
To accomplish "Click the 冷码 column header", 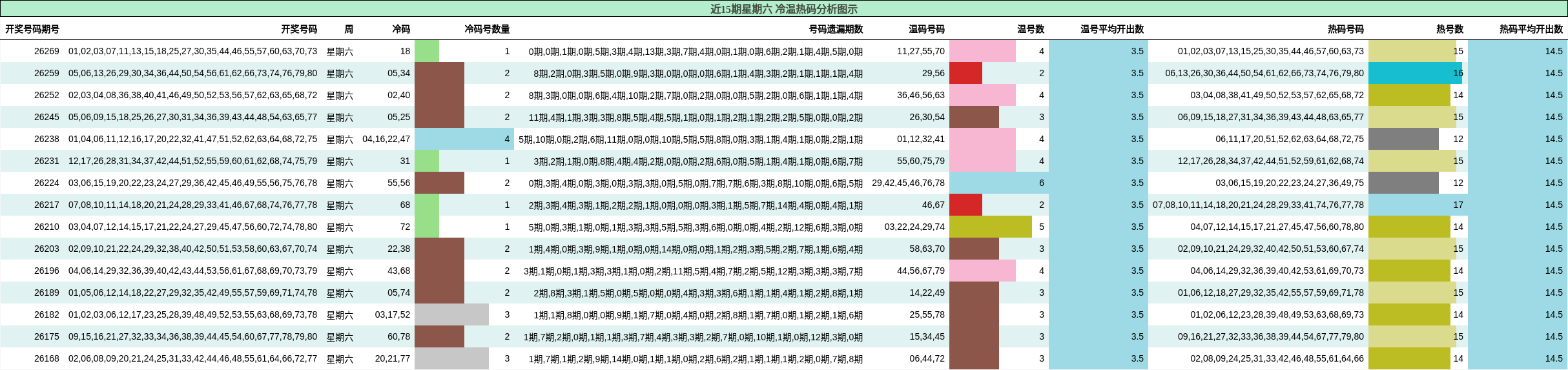I will pyautogui.click(x=401, y=29).
